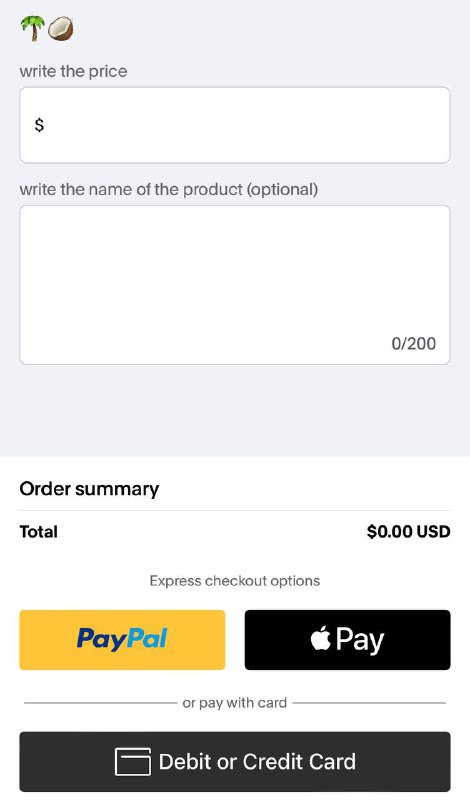The height and width of the screenshot is (800, 470).
Task: Click the 'write the price' label
Action: point(73,71)
